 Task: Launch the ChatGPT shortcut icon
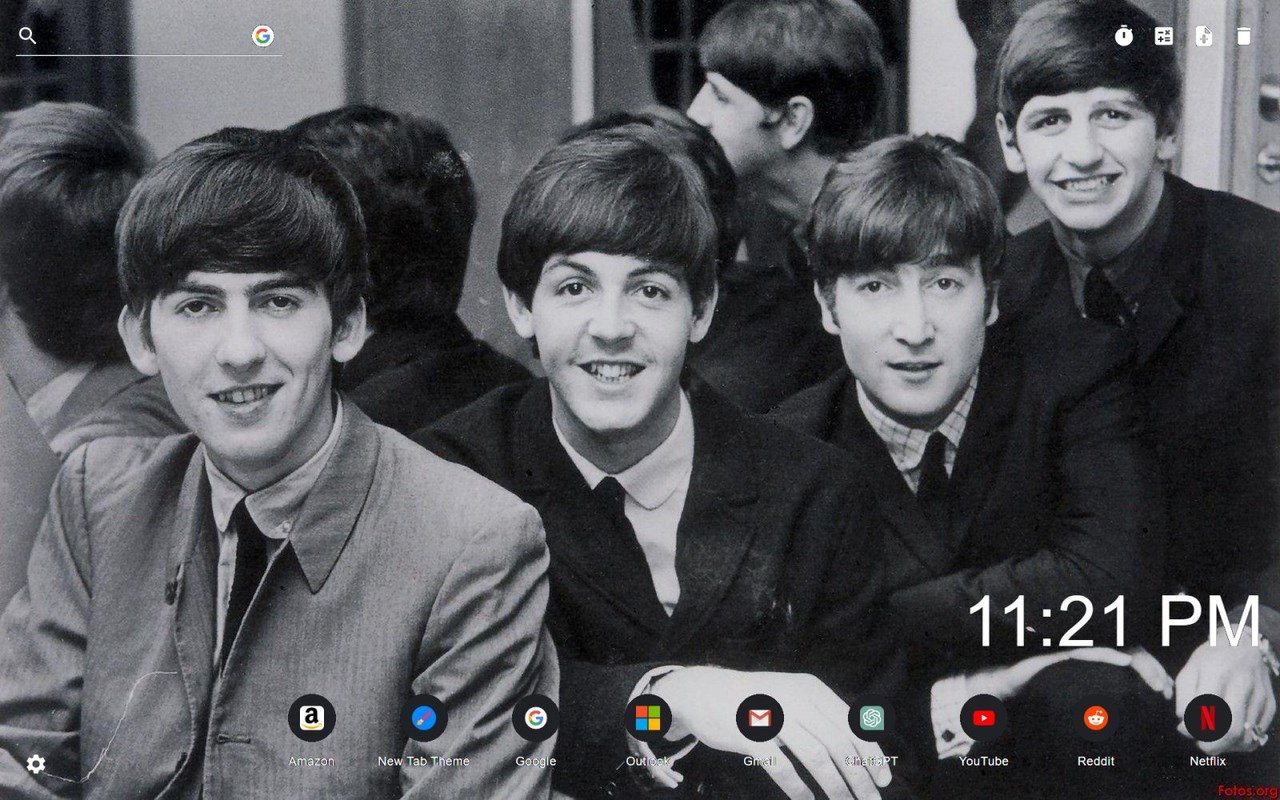click(x=872, y=718)
